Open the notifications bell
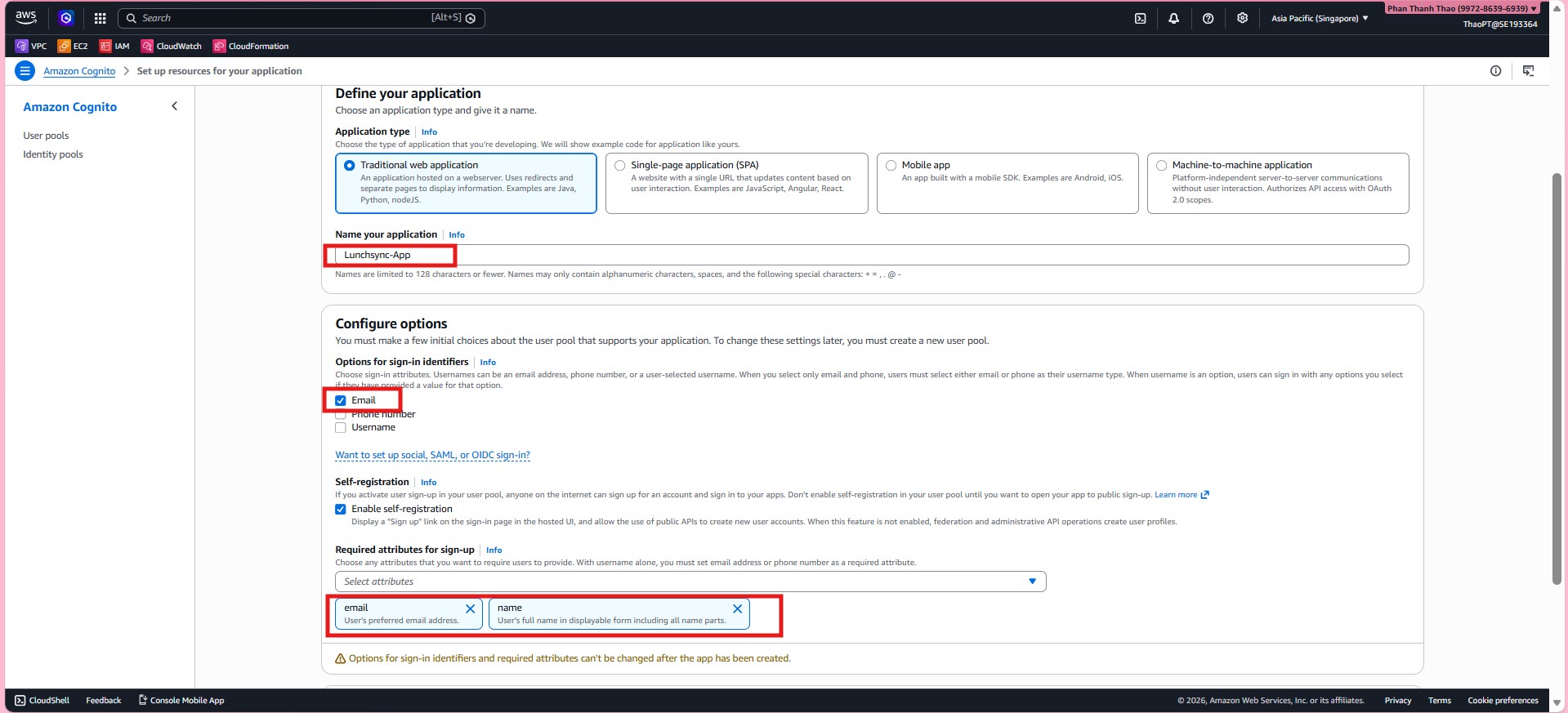1568x713 pixels. pyautogui.click(x=1173, y=18)
